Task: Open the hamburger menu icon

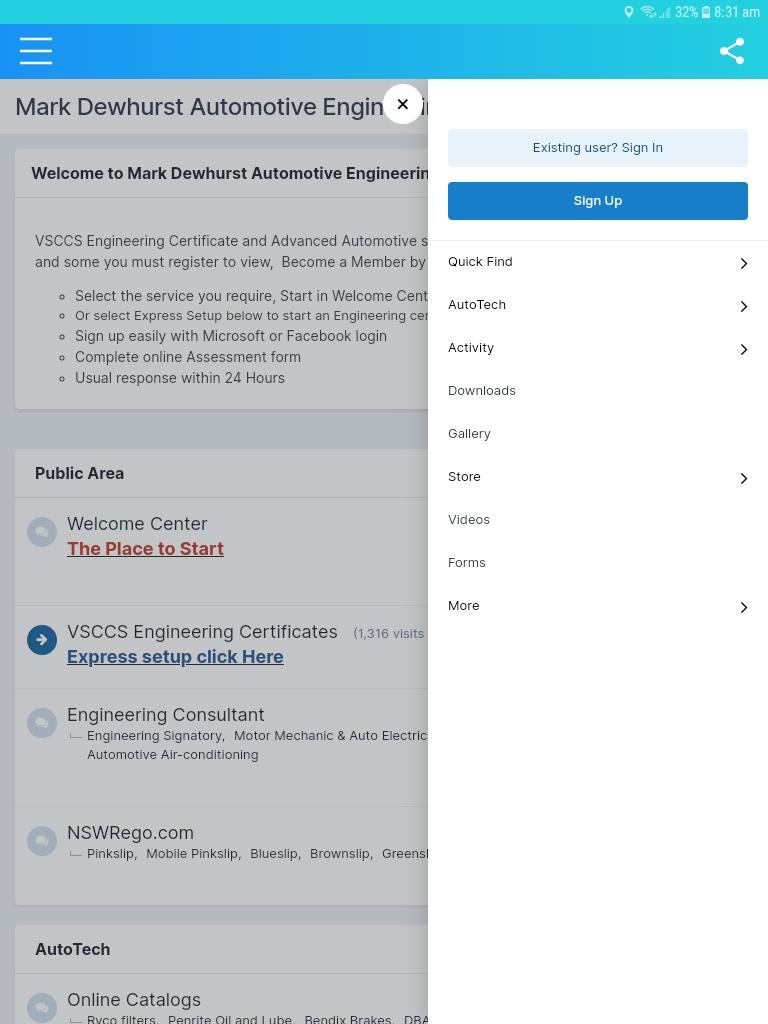Action: coord(36,51)
